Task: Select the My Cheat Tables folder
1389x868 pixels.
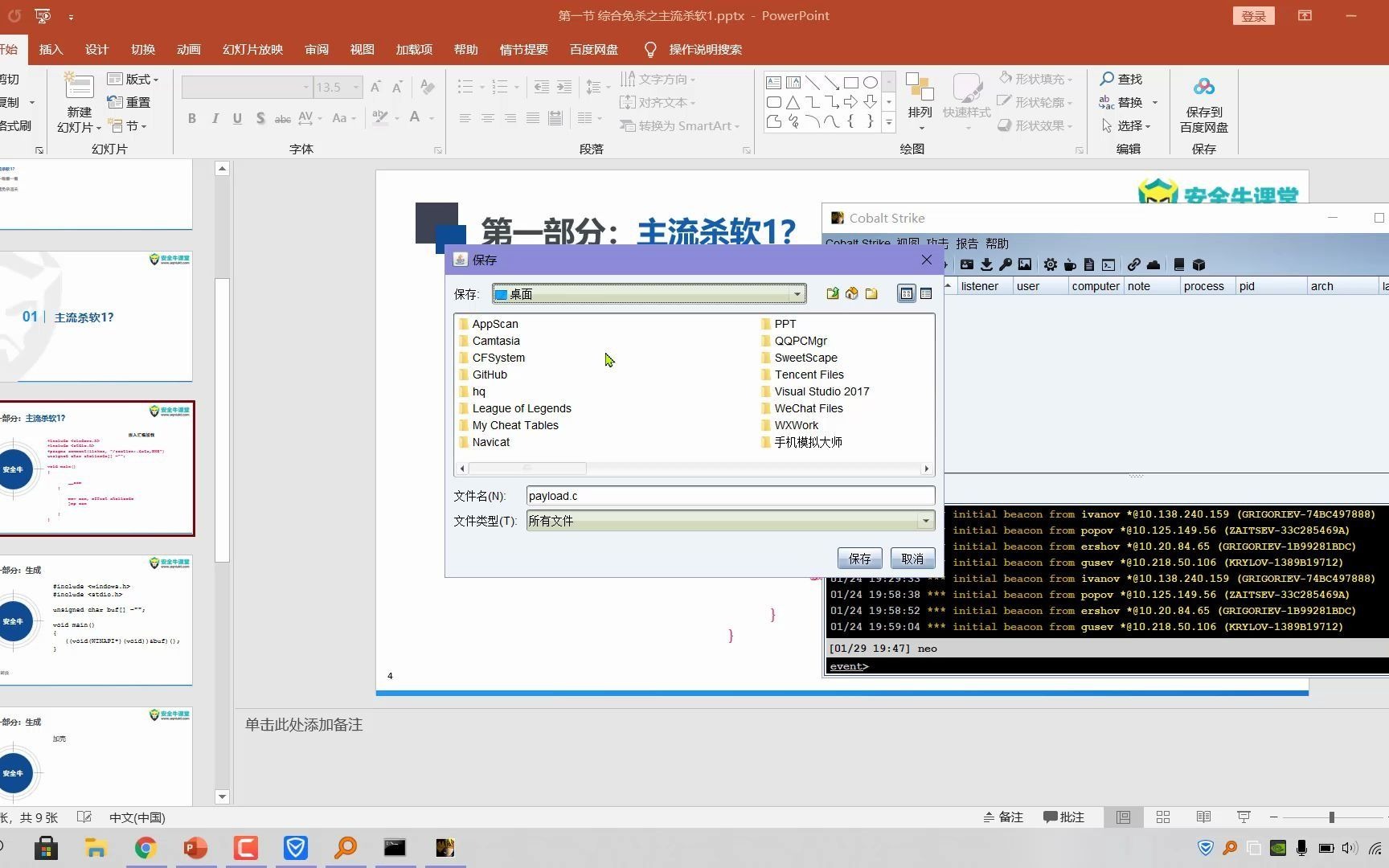Action: [509, 425]
